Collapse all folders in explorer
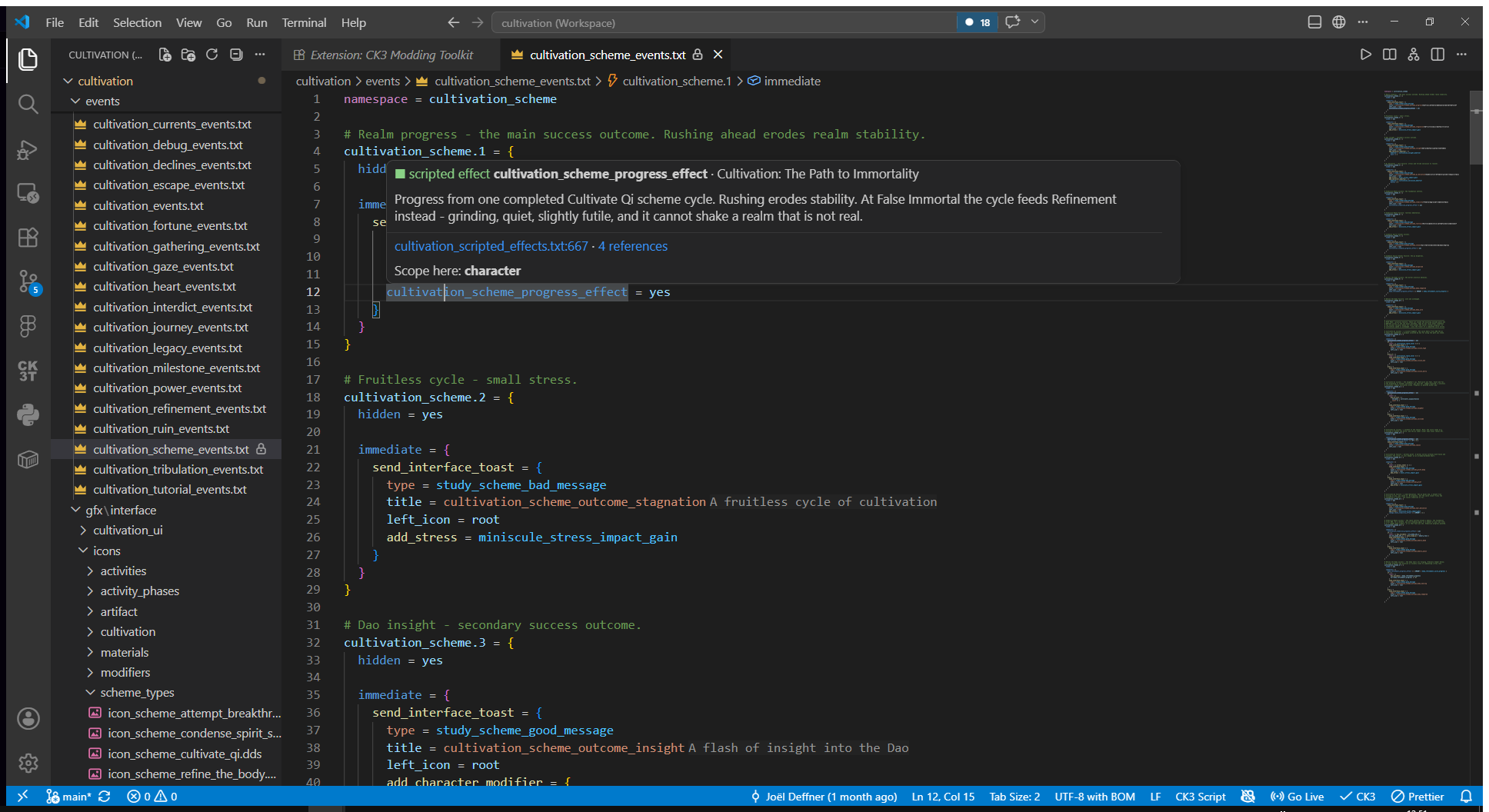This screenshot has width=1489, height=812. coord(236,55)
